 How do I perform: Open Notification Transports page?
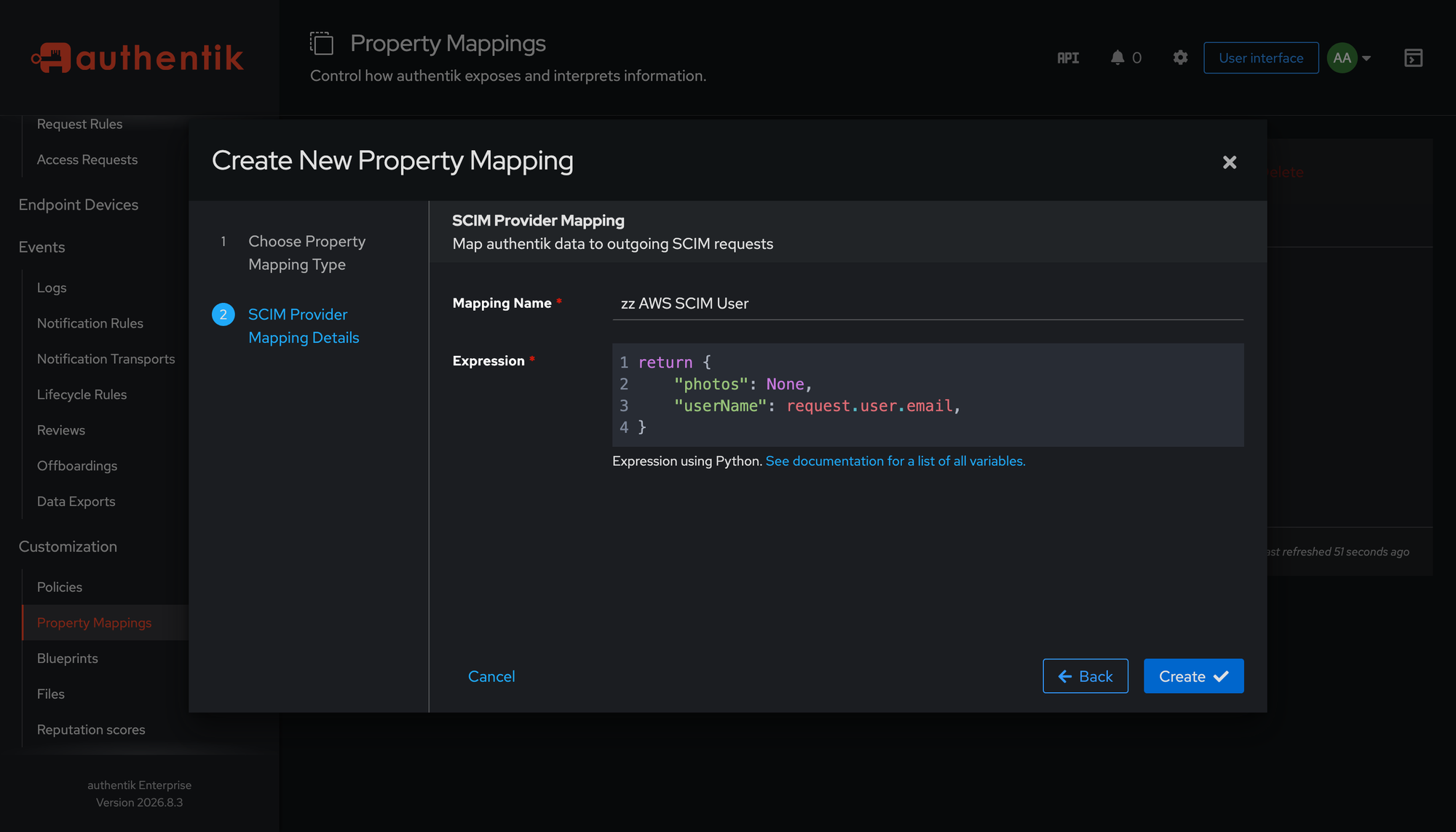pyautogui.click(x=106, y=359)
